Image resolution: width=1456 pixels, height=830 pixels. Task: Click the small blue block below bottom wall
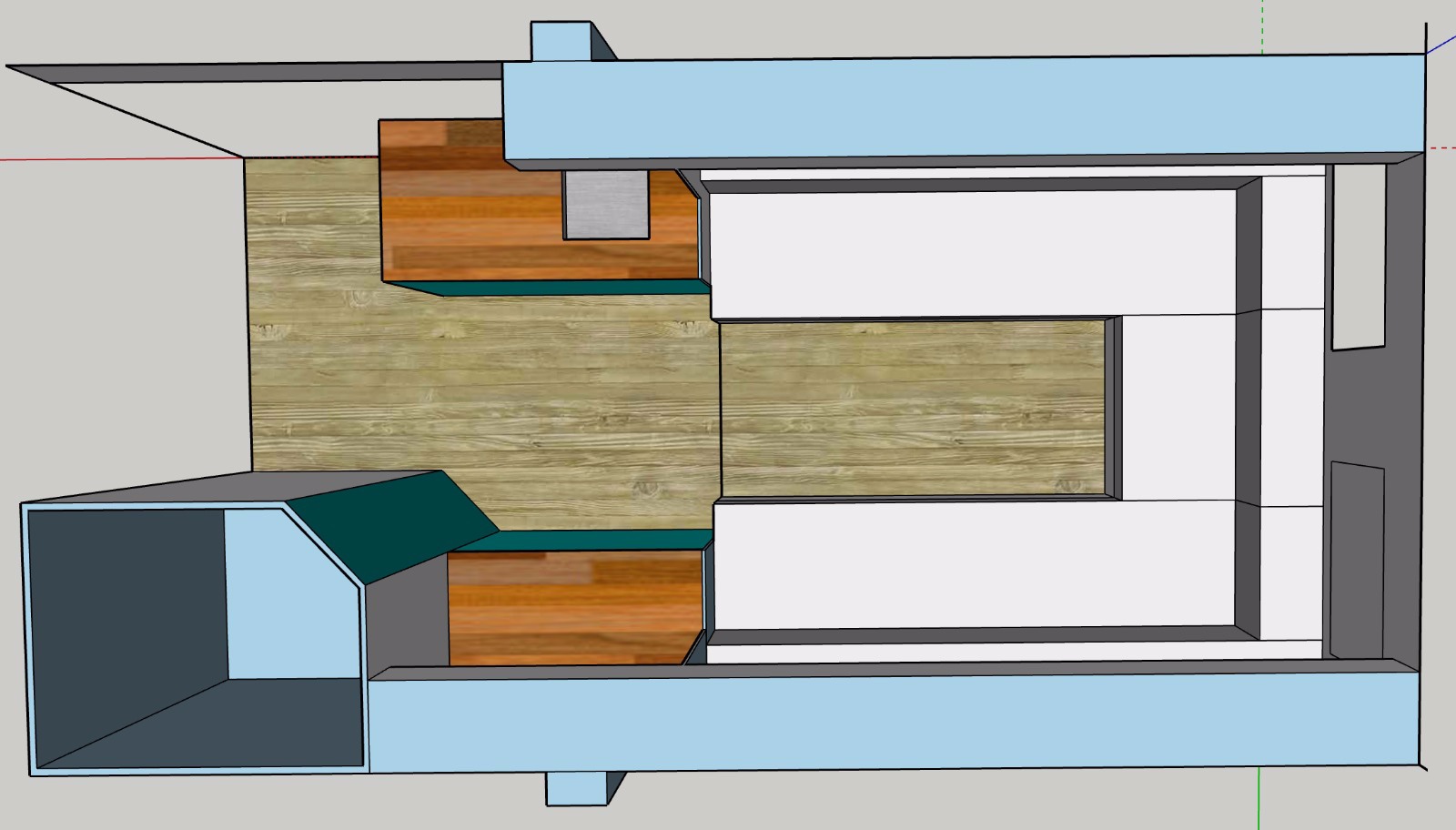577,788
